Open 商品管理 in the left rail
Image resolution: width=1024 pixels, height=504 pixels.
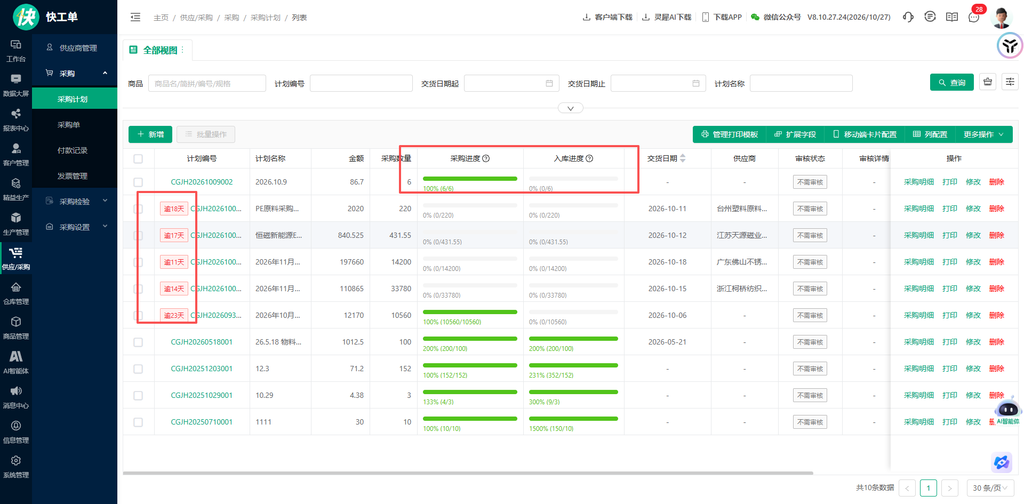[16, 328]
